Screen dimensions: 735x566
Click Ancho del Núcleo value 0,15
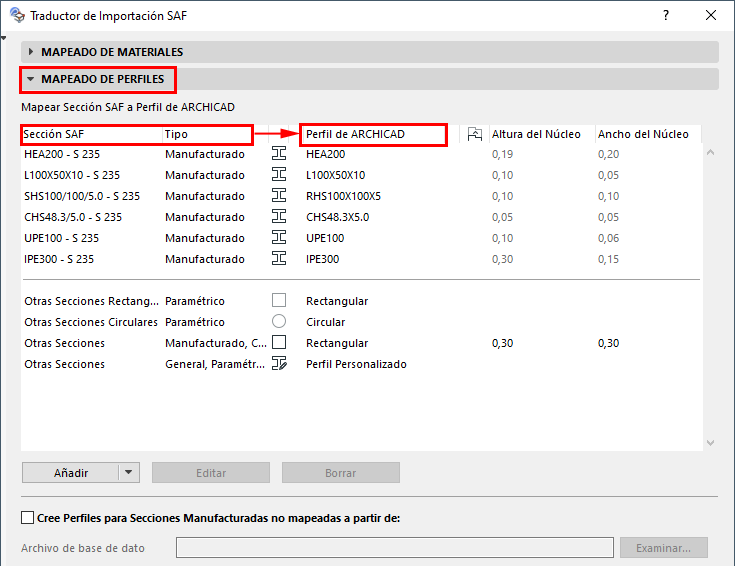click(608, 259)
